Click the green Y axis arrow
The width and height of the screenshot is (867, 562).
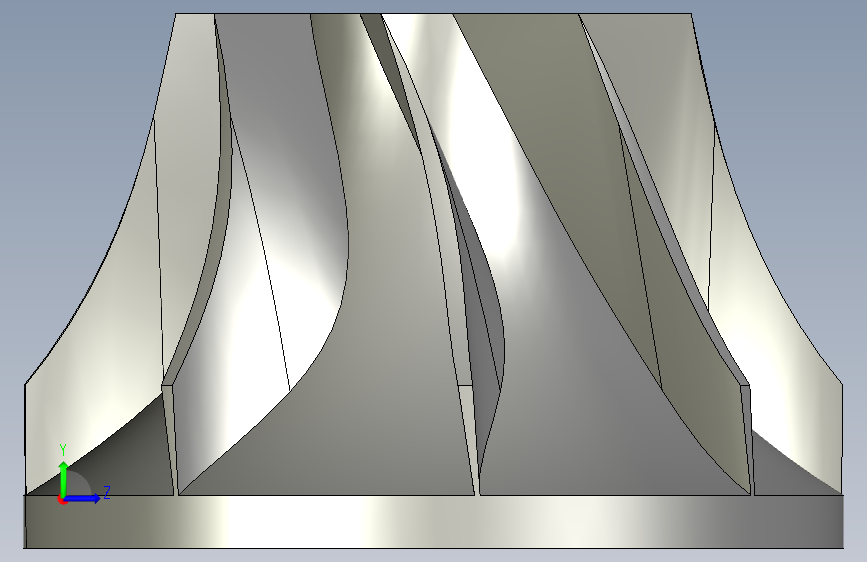pyautogui.click(x=64, y=480)
